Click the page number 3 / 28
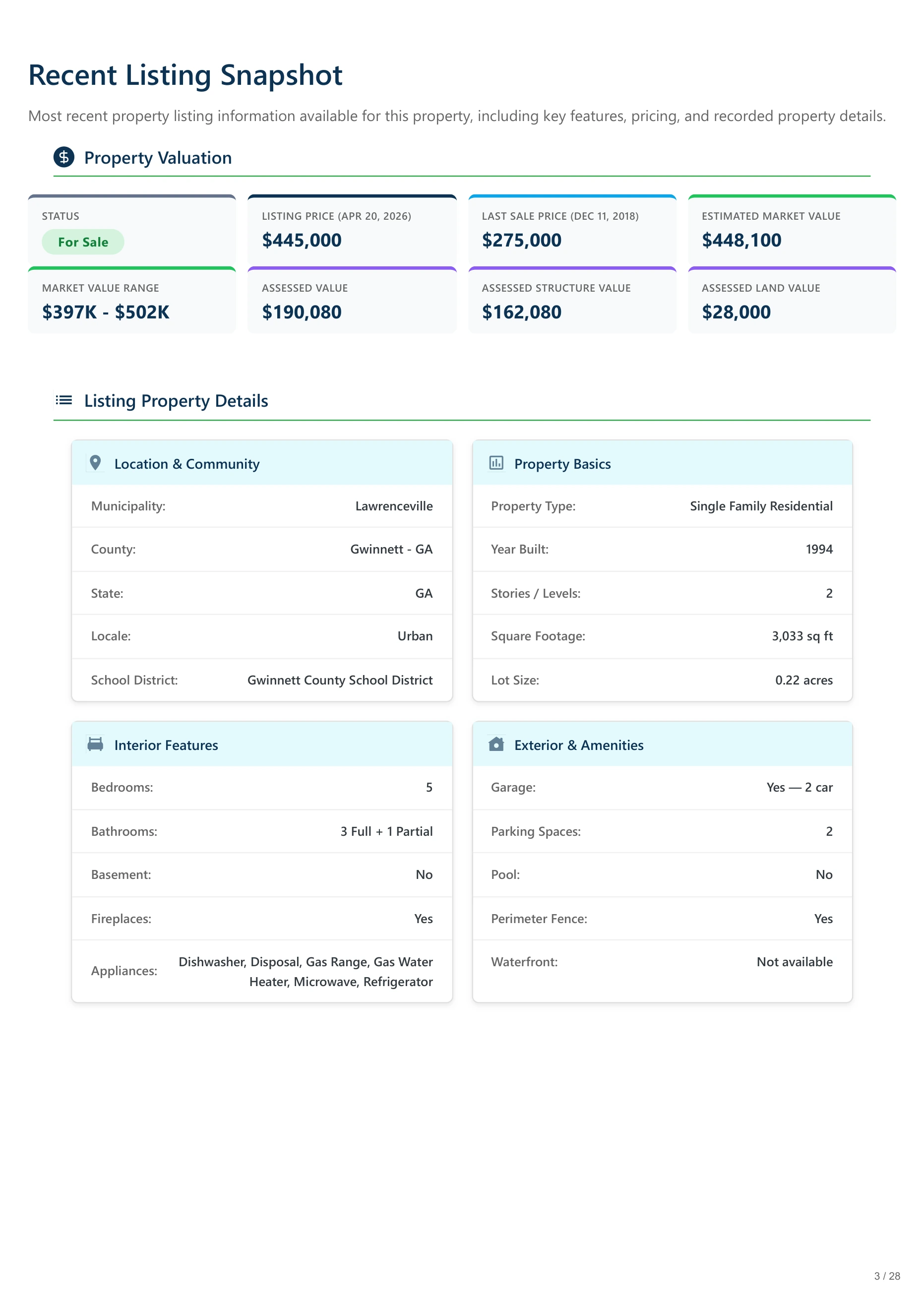This screenshot has height=1305, width=924. tap(887, 1276)
